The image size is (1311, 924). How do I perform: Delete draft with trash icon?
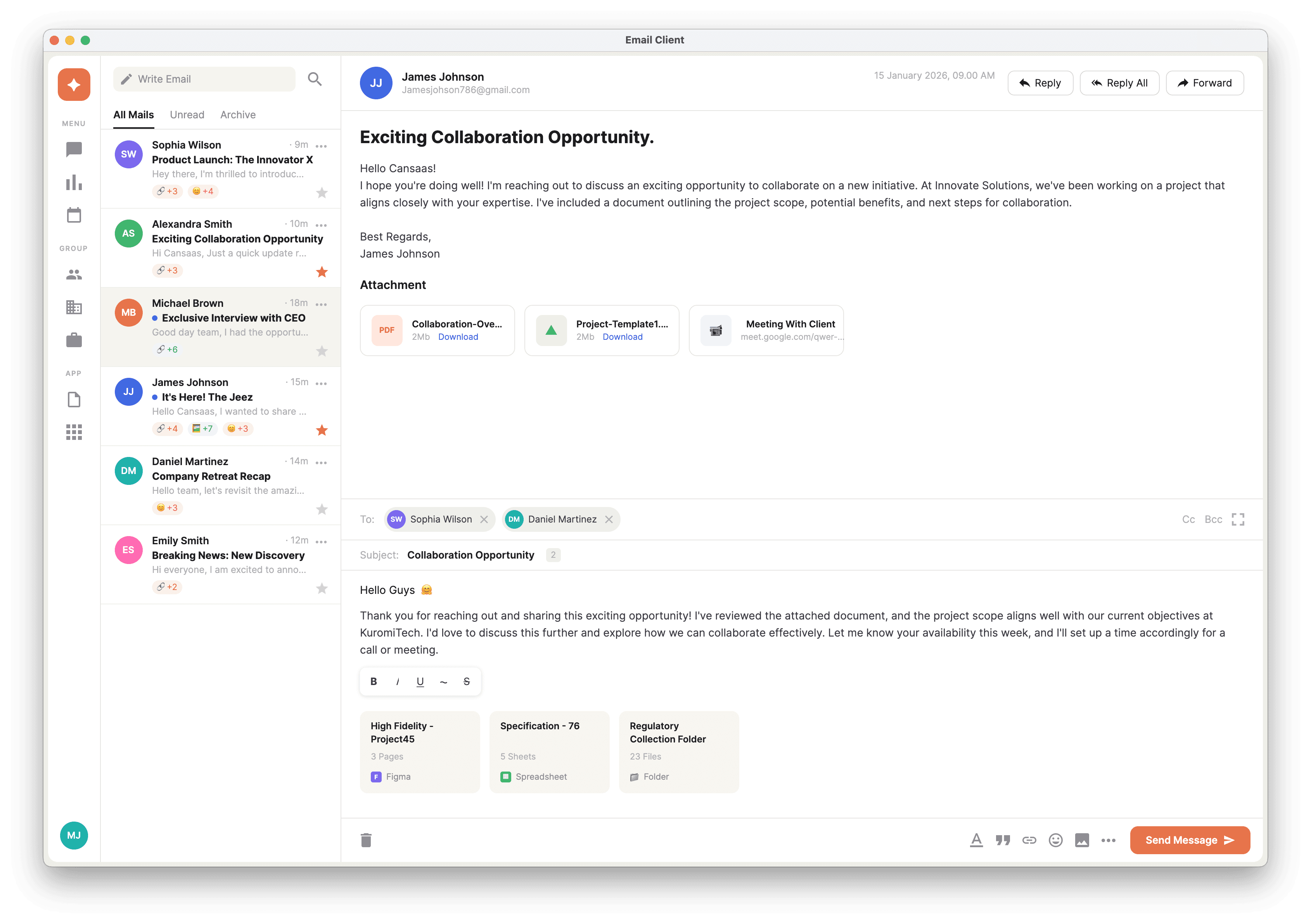[x=366, y=840]
